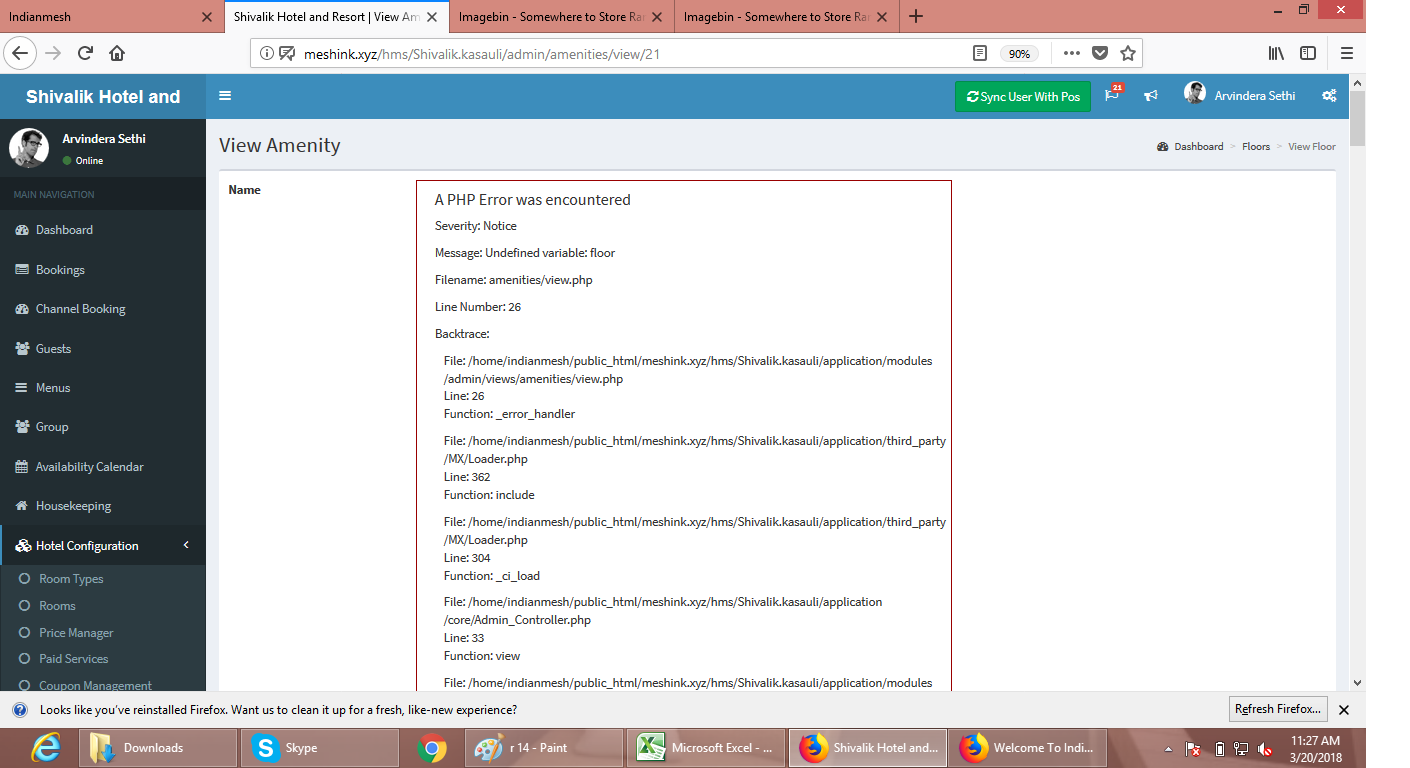Open the notifications flag icon with badge 21
Viewport: 1410px width, 768px height.
pyautogui.click(x=1112, y=94)
